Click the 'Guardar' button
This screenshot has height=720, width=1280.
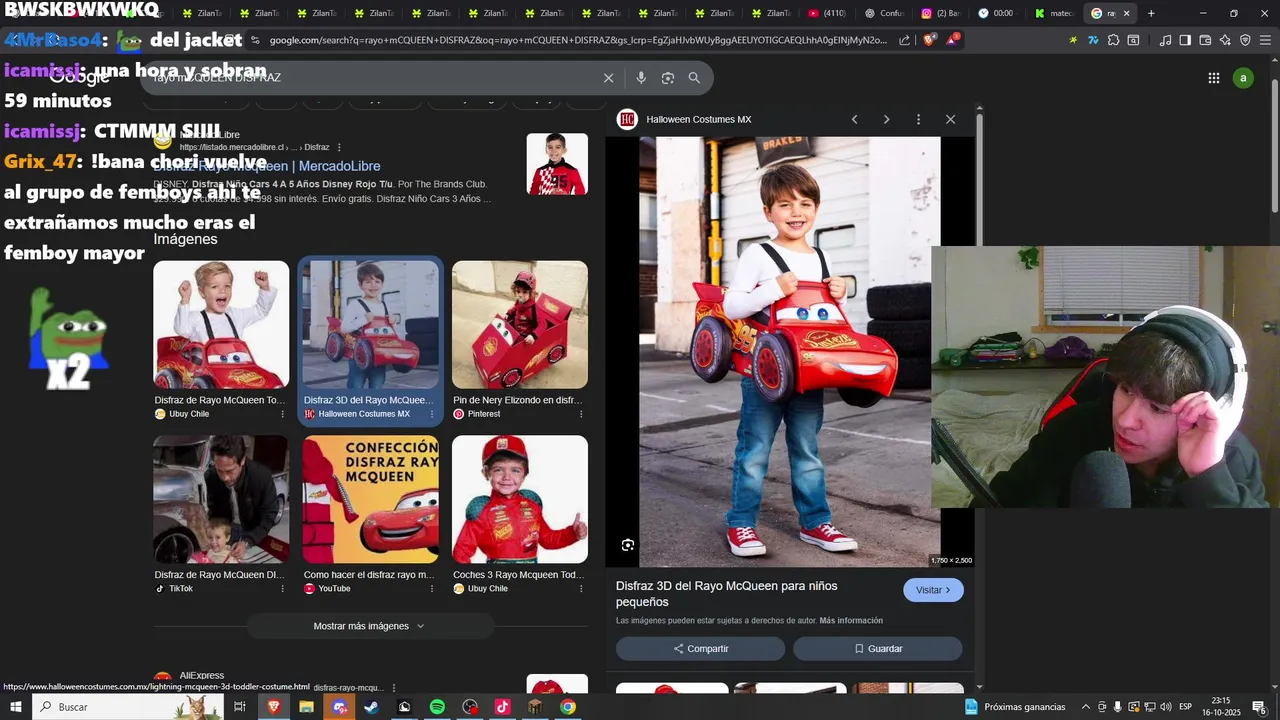click(878, 649)
